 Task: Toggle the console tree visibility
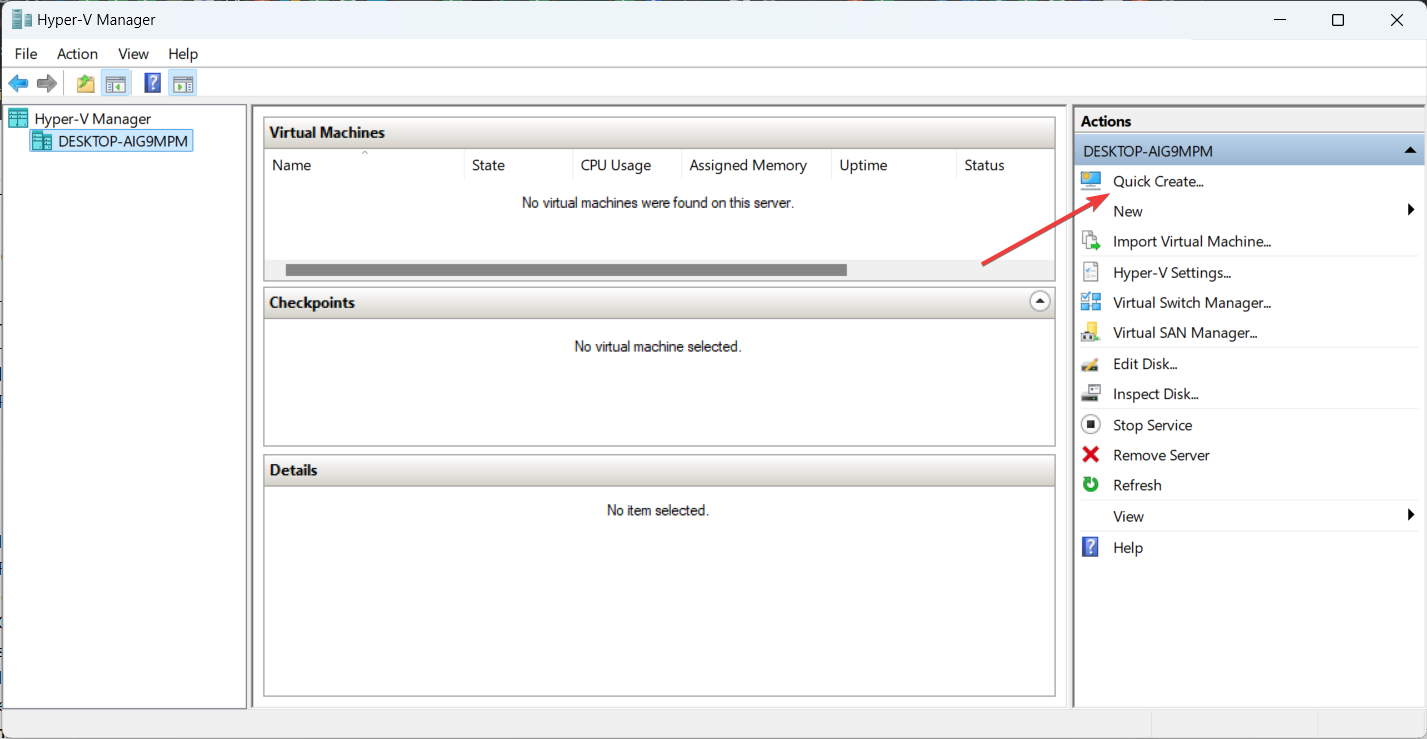pyautogui.click(x=116, y=83)
